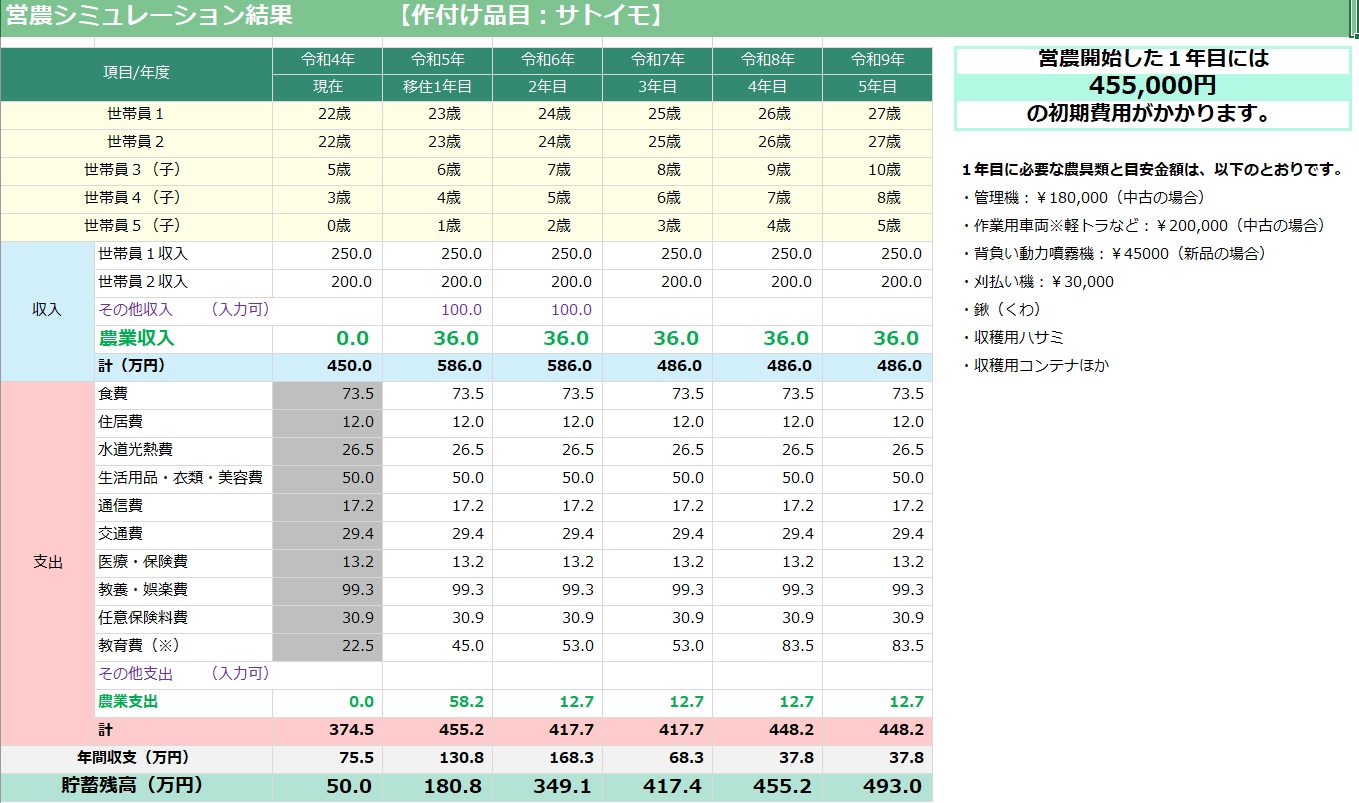
Task: Select the 項目/年度 header cell
Action: [x=137, y=73]
